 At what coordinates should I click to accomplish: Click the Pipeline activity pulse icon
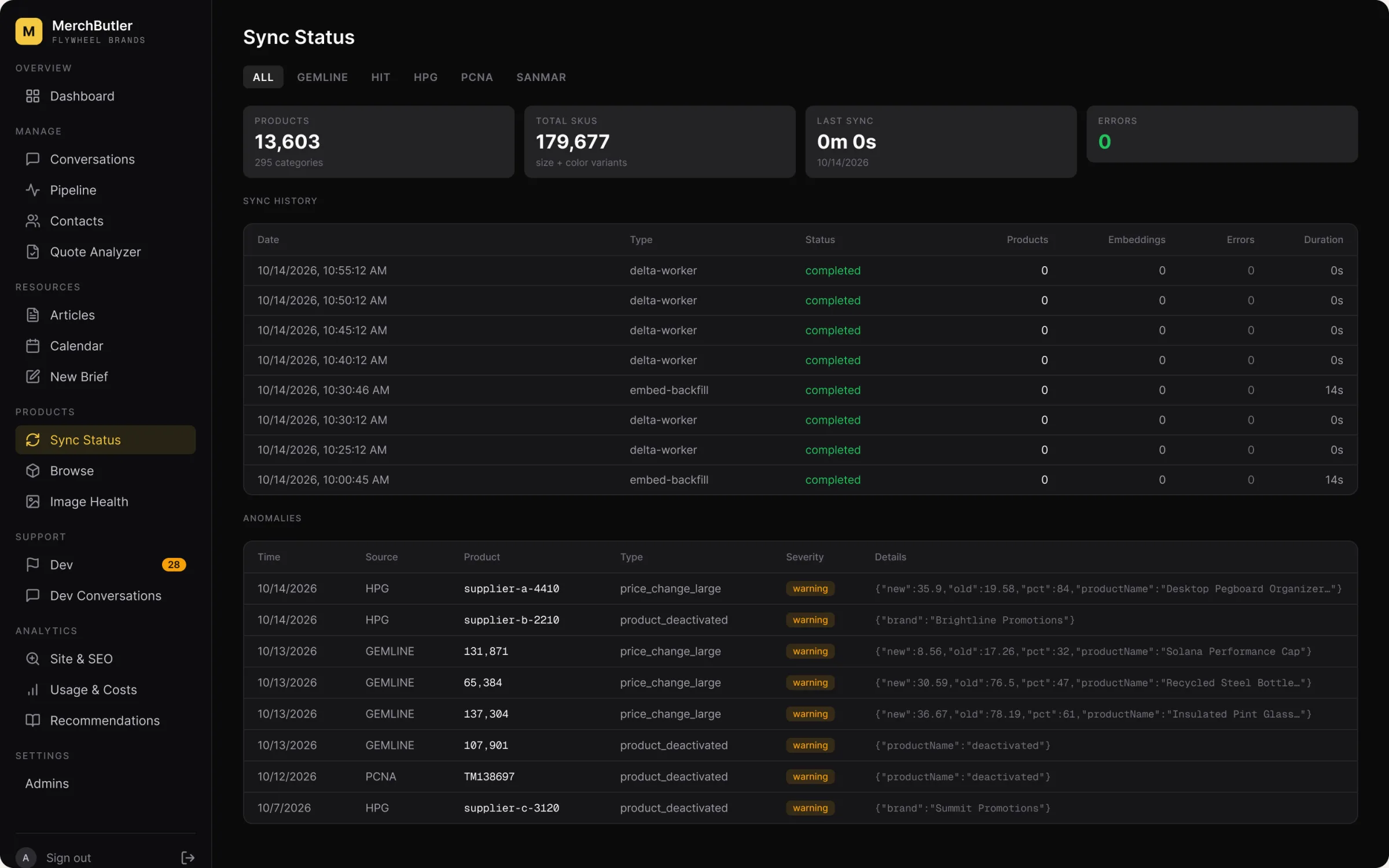coord(33,190)
